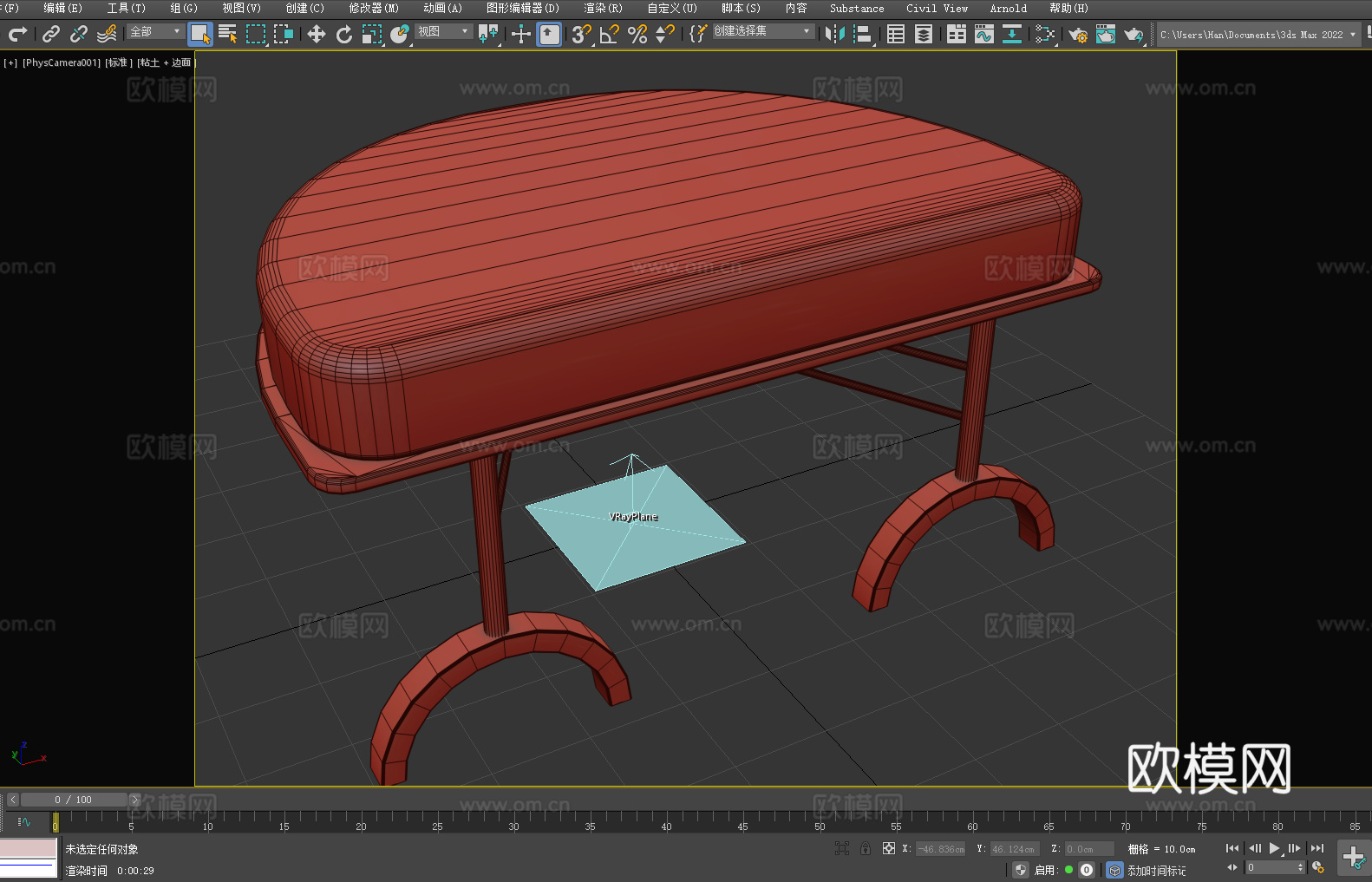Choose Rectangular Selection Region tool
The height and width of the screenshot is (882, 1372).
point(256,34)
